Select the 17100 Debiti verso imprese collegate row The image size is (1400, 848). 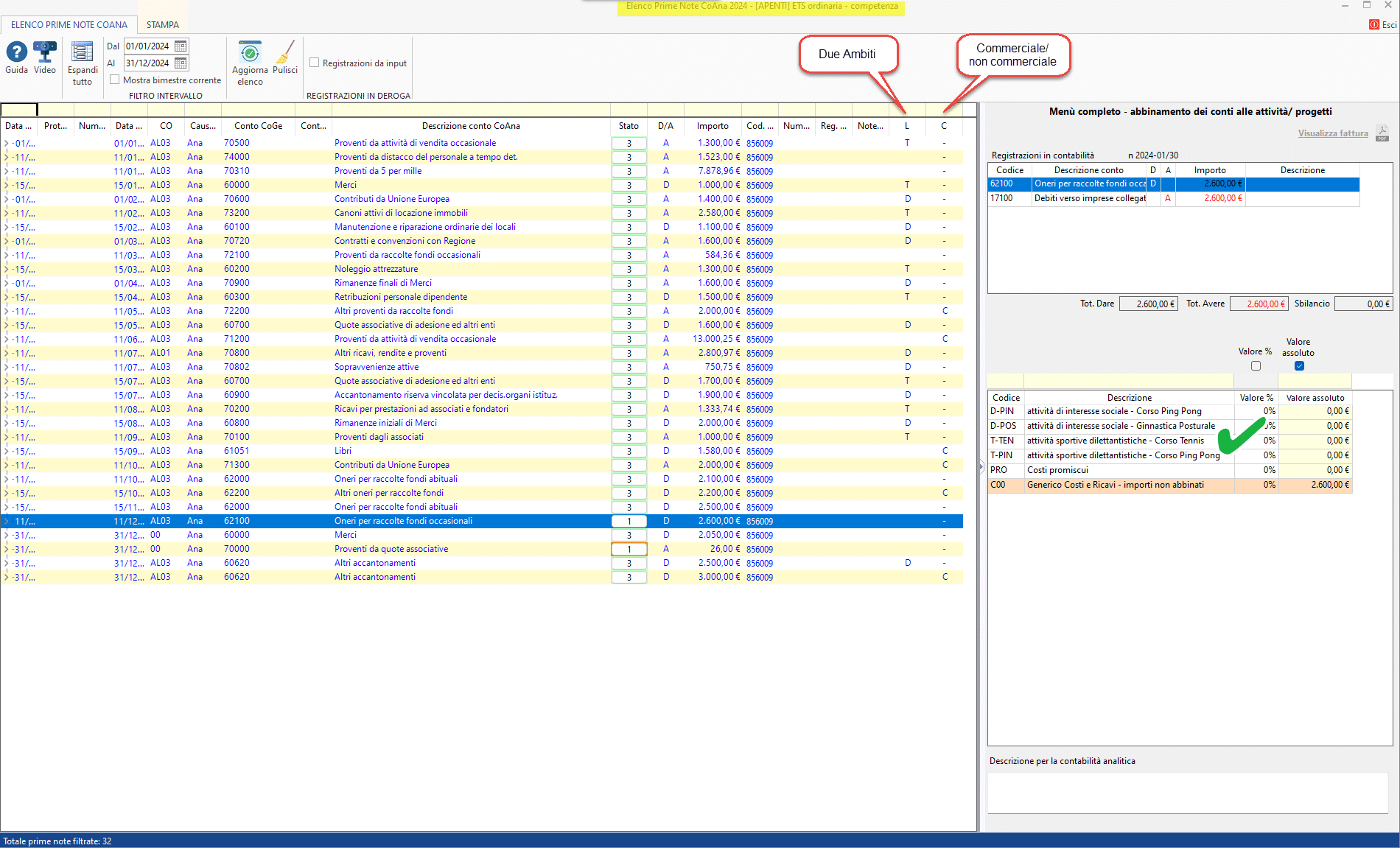click(1173, 198)
